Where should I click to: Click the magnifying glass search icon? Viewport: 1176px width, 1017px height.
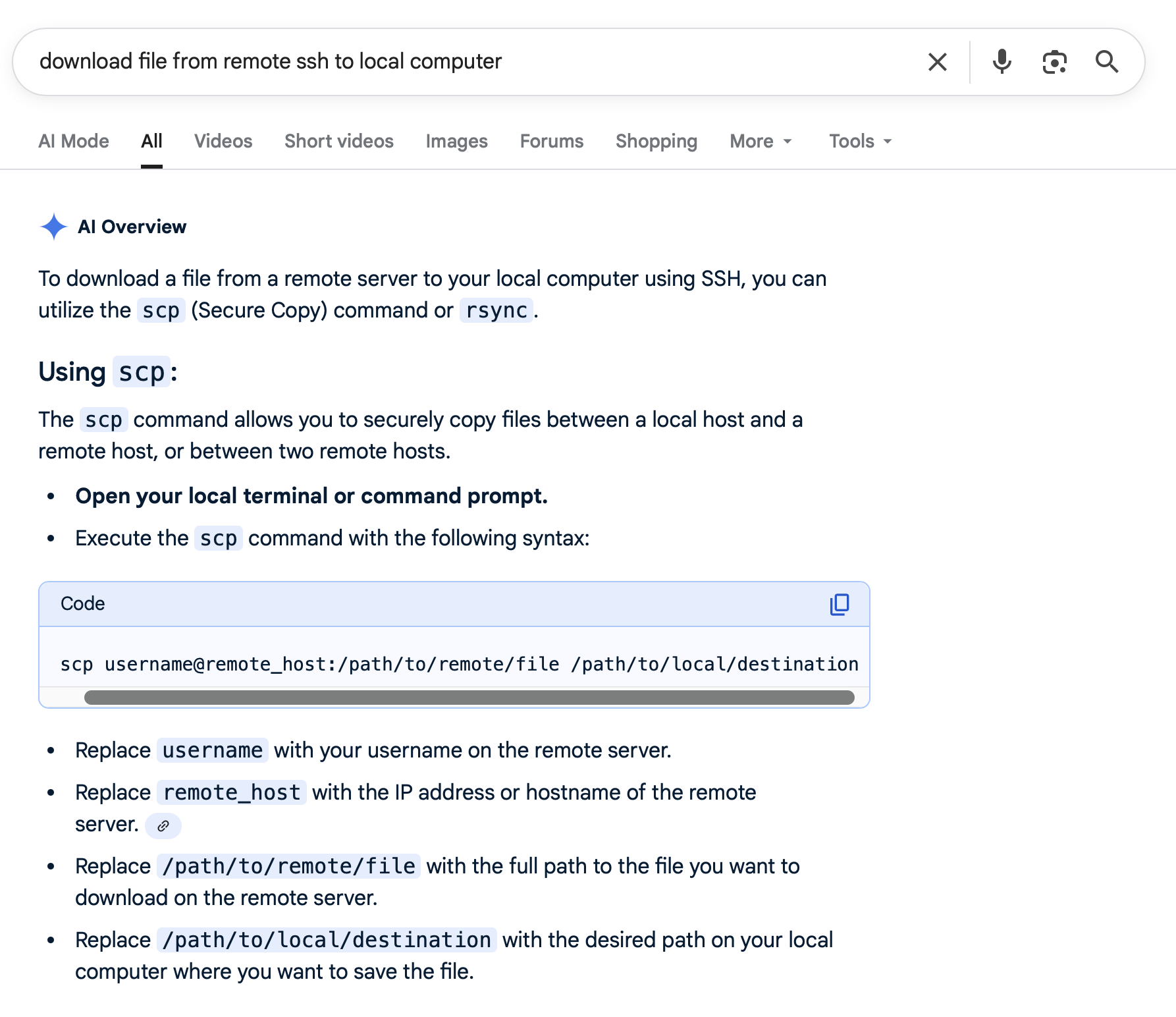click(x=1107, y=62)
